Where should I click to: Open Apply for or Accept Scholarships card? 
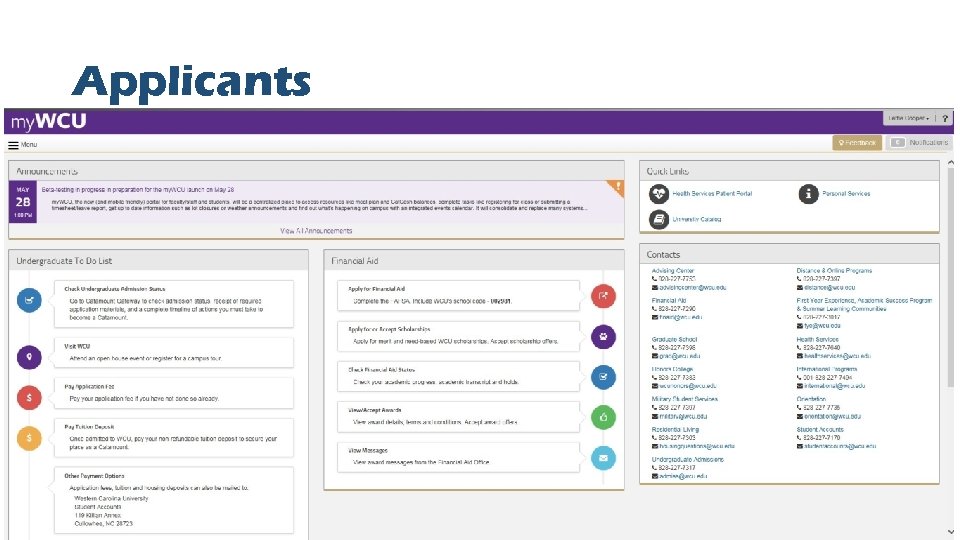(459, 336)
